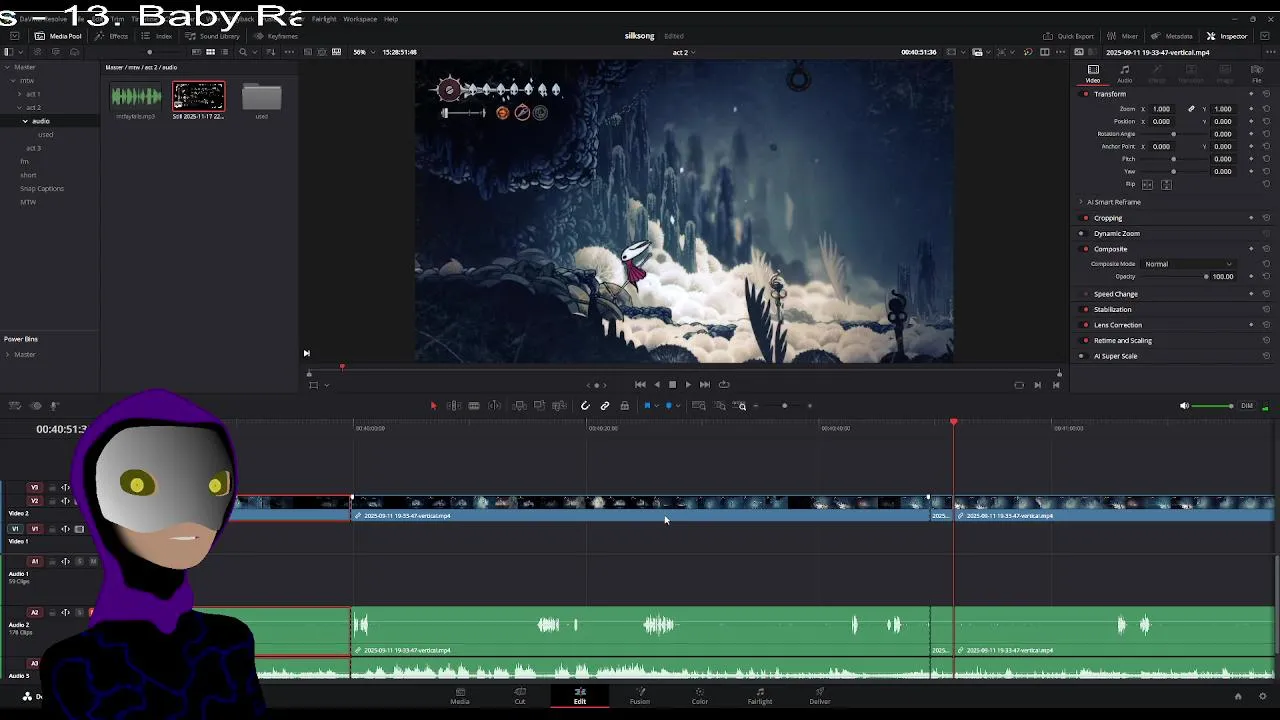Image resolution: width=1280 pixels, height=720 pixels.
Task: Open the Keyframes editor panel
Action: coord(276,36)
